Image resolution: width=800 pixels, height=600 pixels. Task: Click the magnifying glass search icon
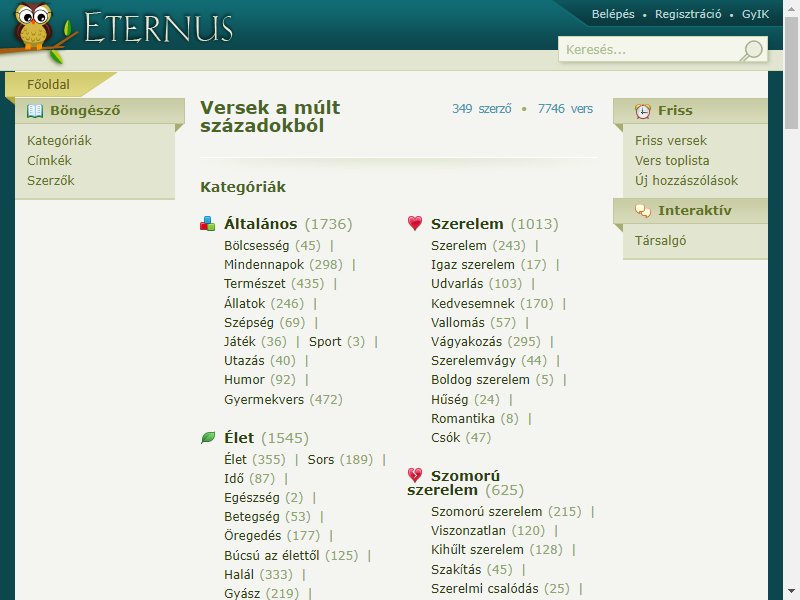click(751, 51)
